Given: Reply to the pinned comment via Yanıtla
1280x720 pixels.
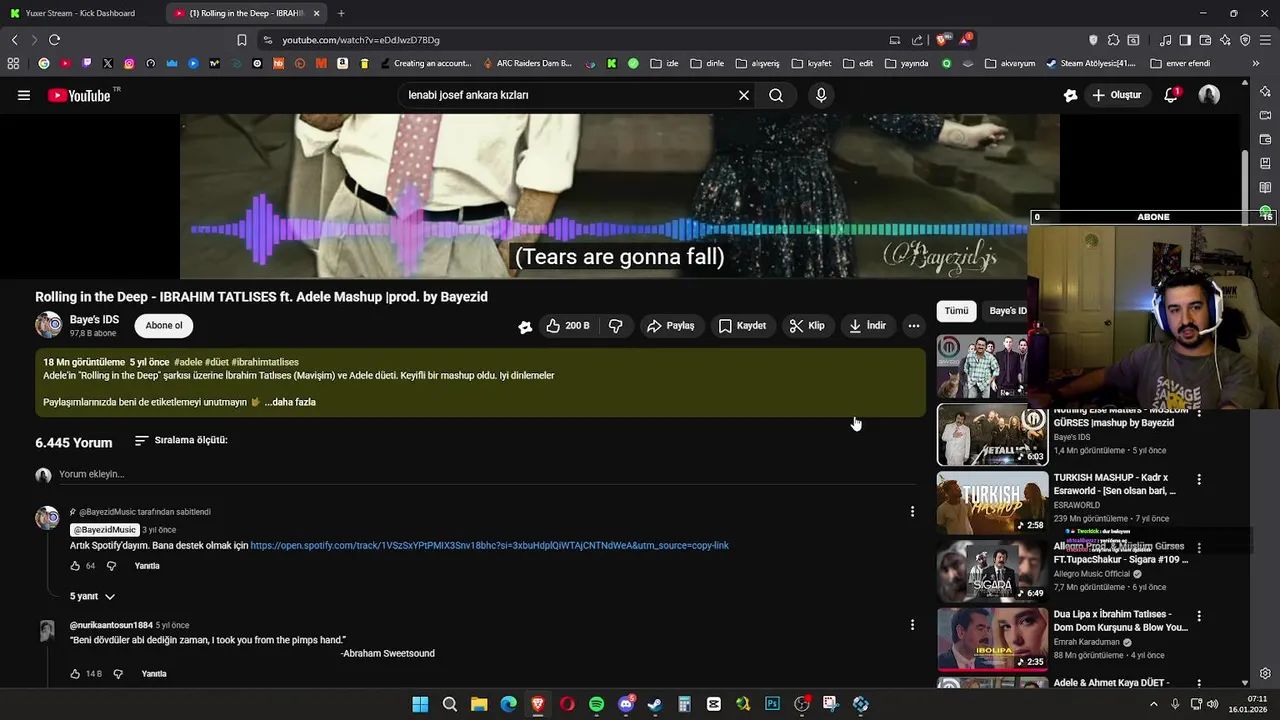Looking at the screenshot, I should click(x=147, y=566).
